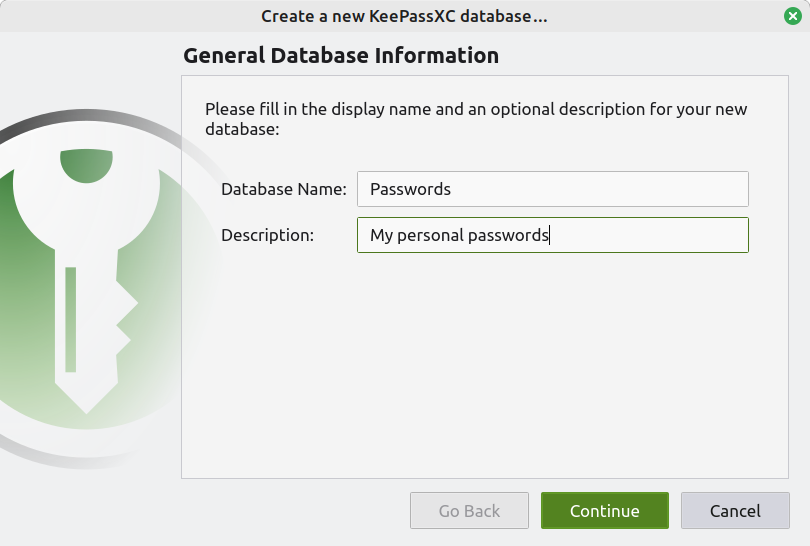Click the 'Please fill in the display name' instruction text

tap(476, 119)
